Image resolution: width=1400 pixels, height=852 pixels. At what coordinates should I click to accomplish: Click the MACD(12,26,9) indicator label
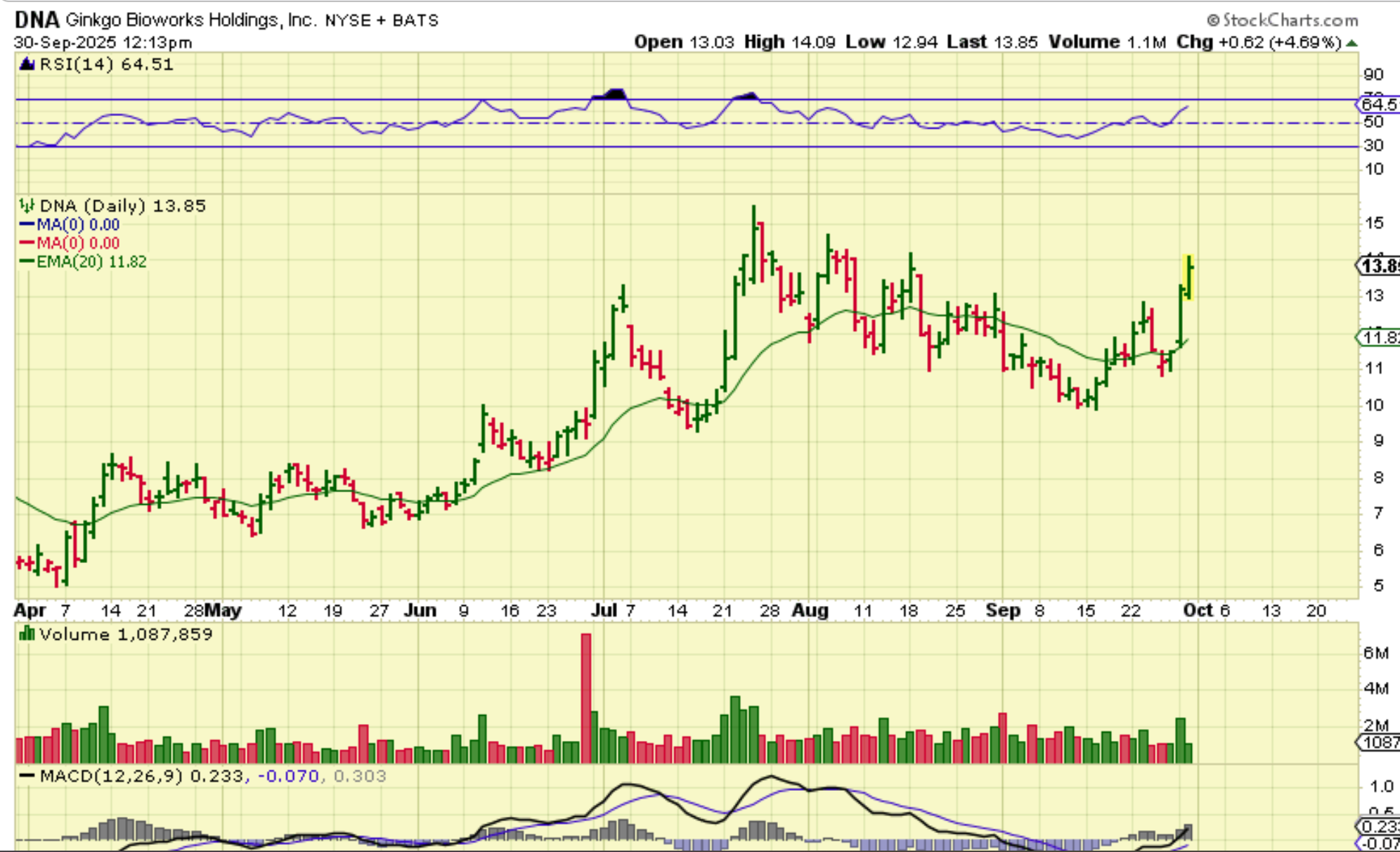[111, 776]
